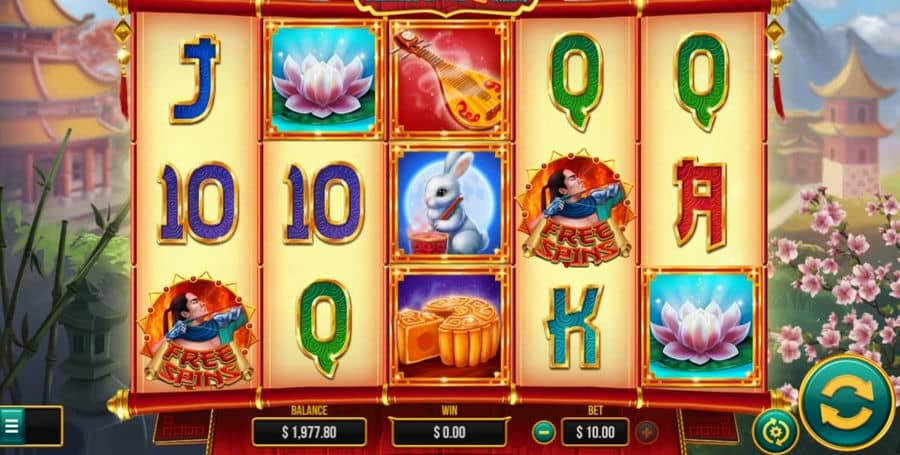900x455 pixels.
Task: Click the purple 10 on the first reel
Action: (197, 203)
